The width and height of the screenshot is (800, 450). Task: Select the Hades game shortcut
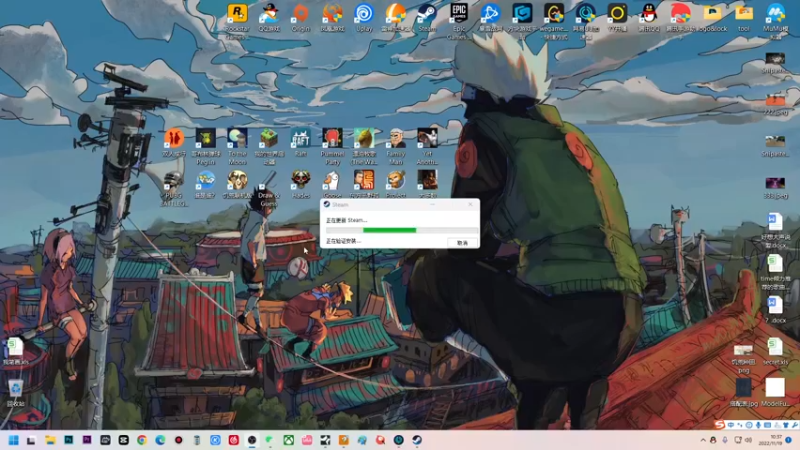[x=301, y=184]
